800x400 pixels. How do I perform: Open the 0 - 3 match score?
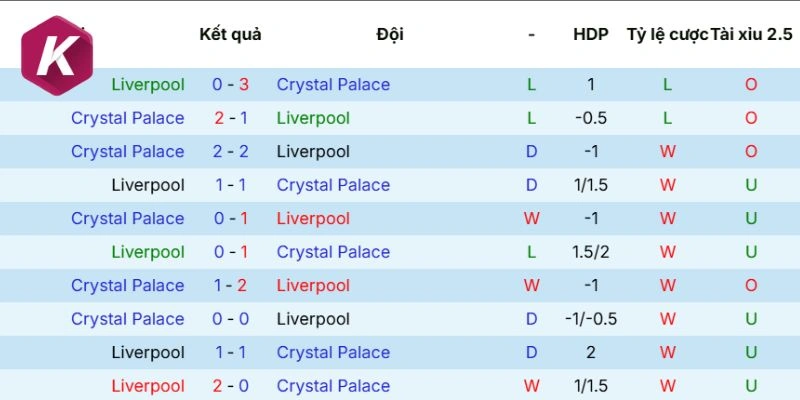pos(230,85)
